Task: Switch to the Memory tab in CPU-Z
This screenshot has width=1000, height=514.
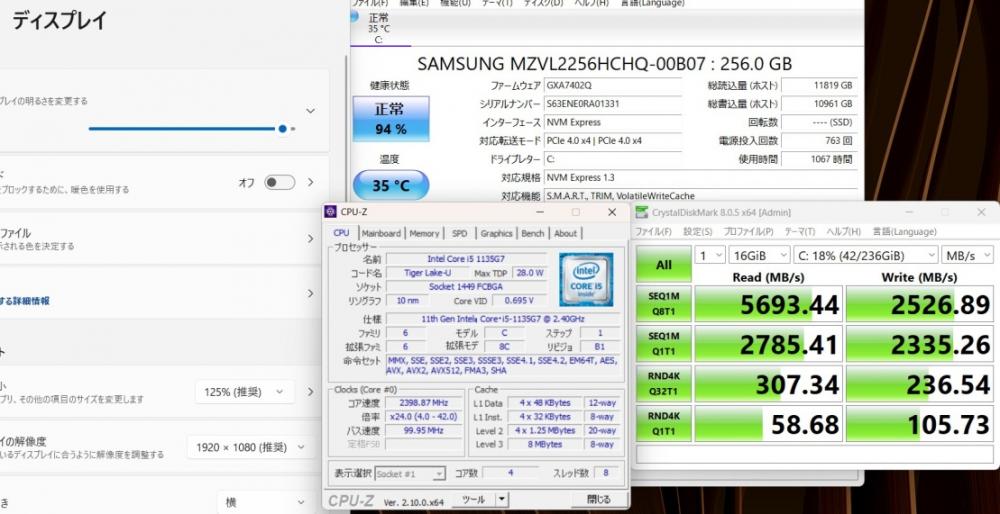Action: point(424,233)
